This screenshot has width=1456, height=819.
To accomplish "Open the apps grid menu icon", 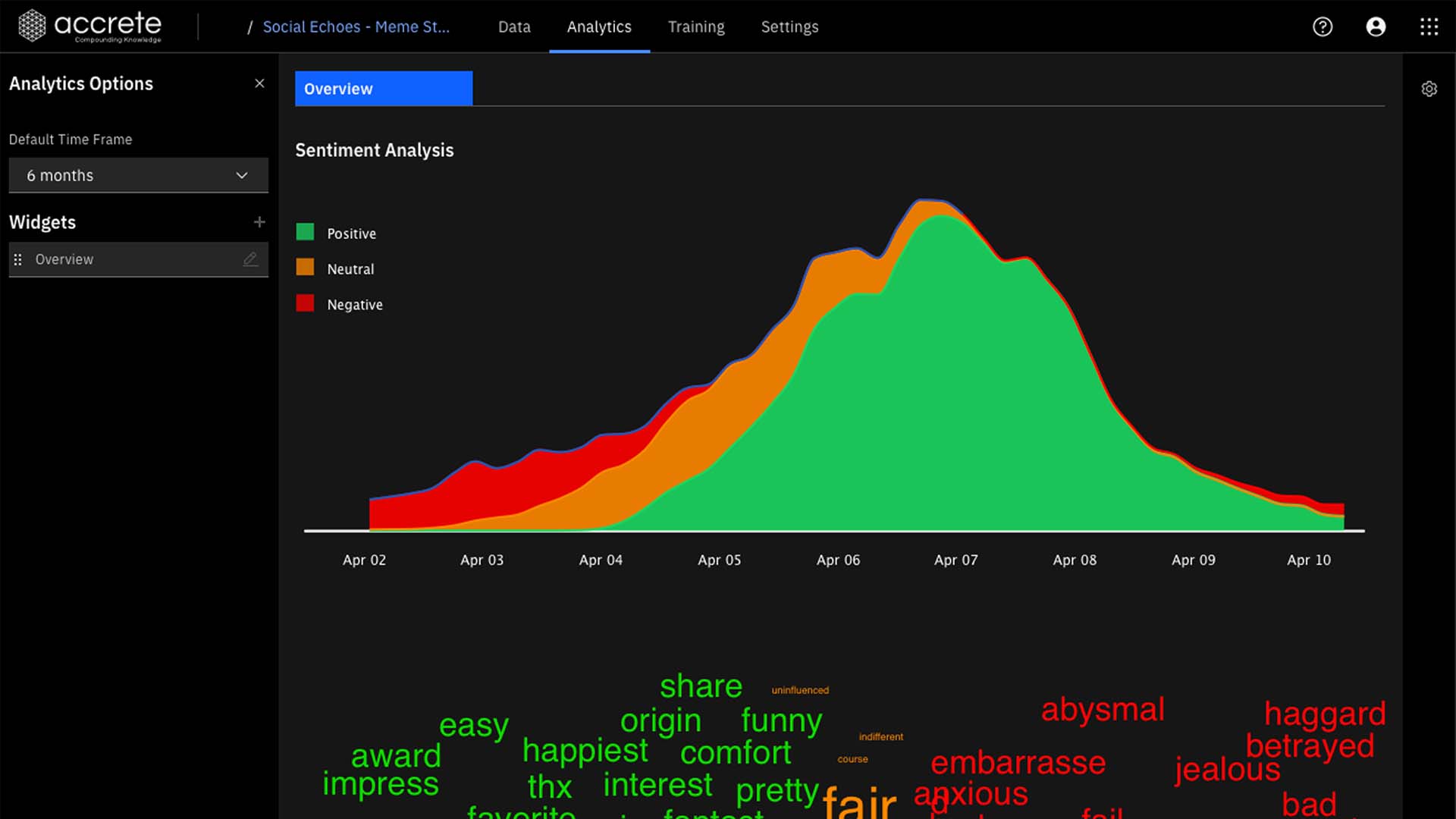I will click(x=1429, y=27).
